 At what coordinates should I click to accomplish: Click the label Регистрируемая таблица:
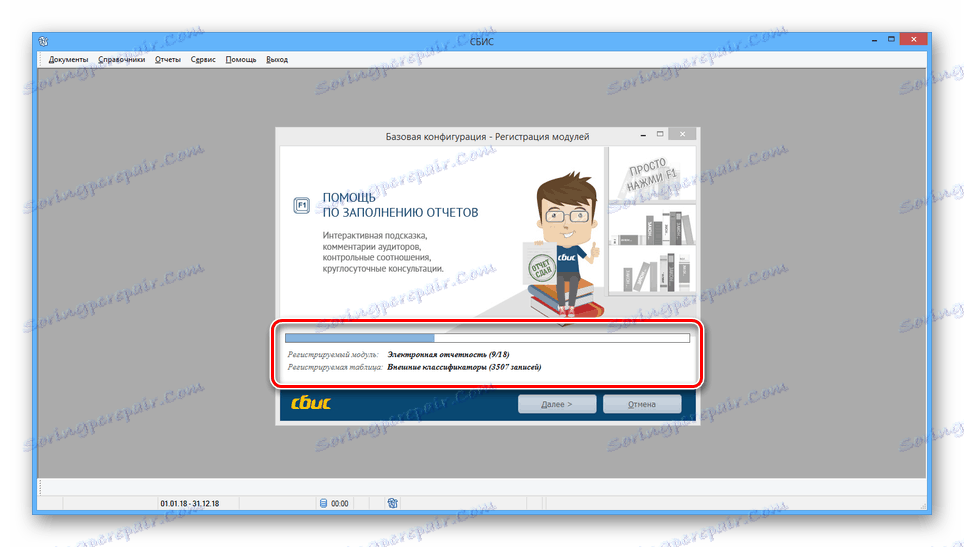(x=335, y=367)
